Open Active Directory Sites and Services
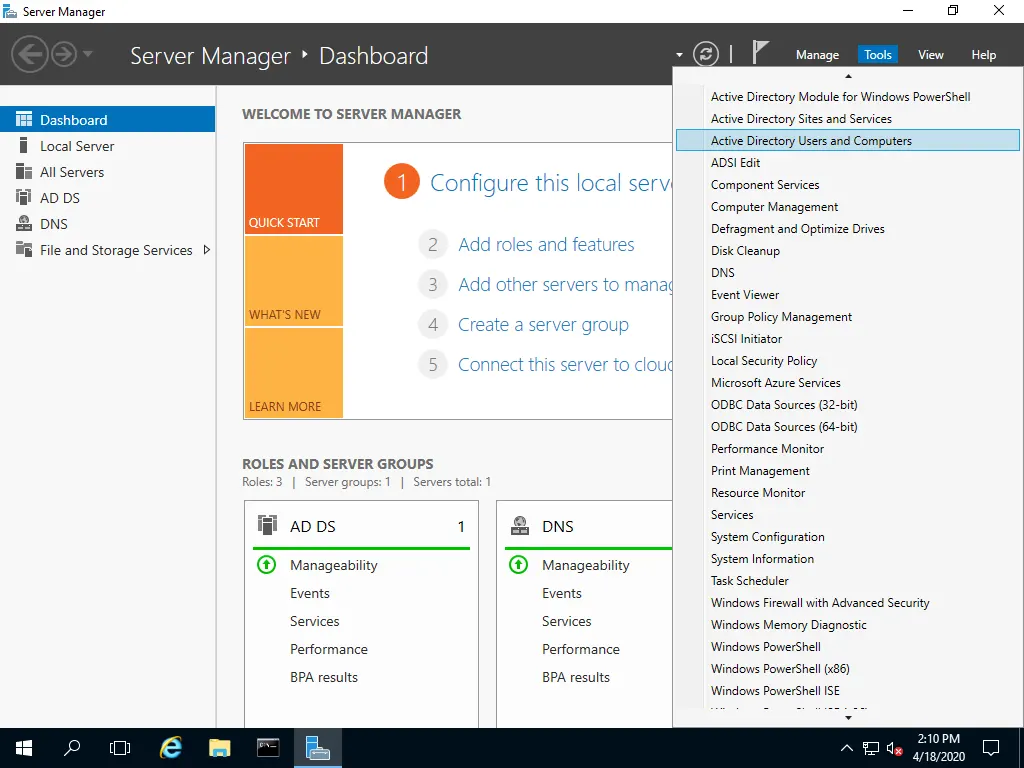1024x768 pixels. [848, 118]
